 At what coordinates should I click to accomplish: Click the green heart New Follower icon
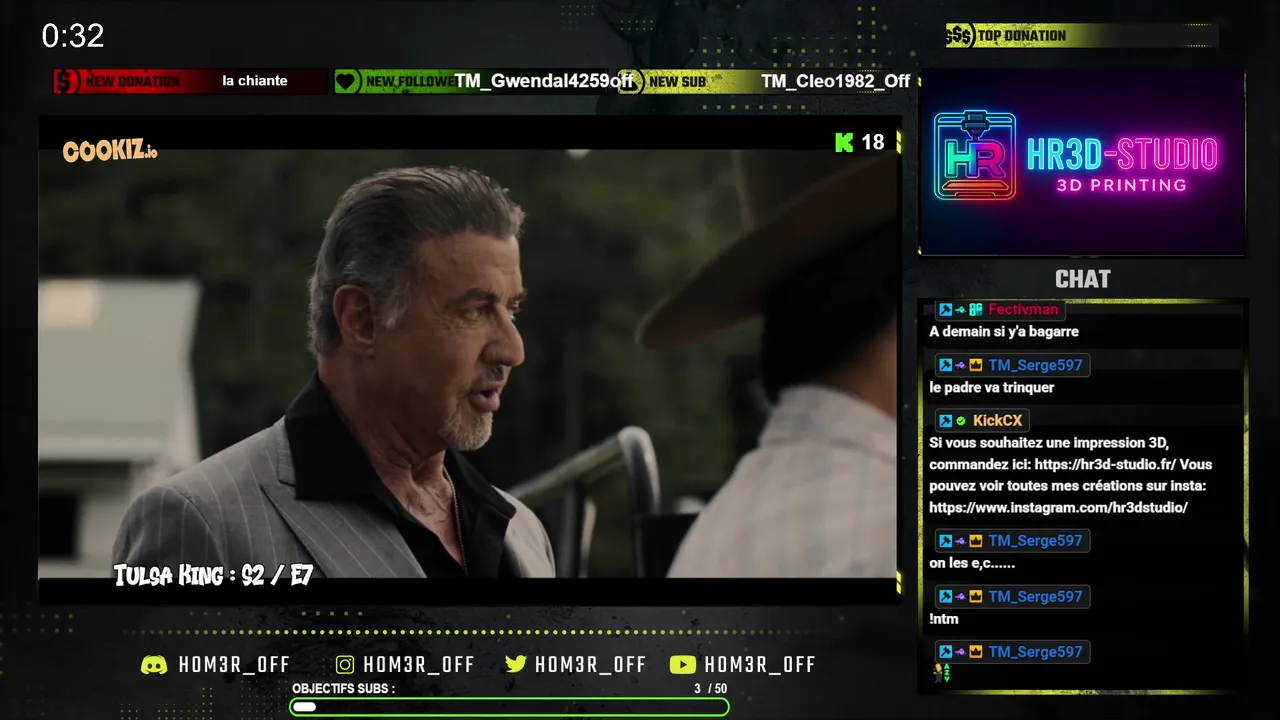(347, 81)
